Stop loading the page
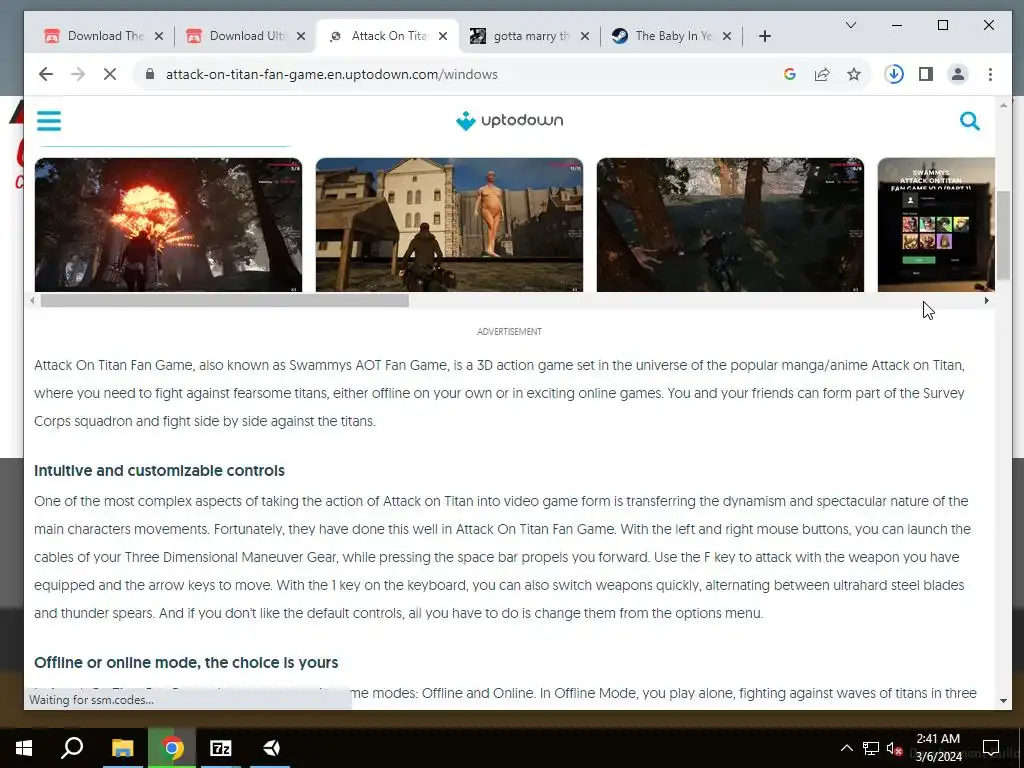 tap(110, 74)
